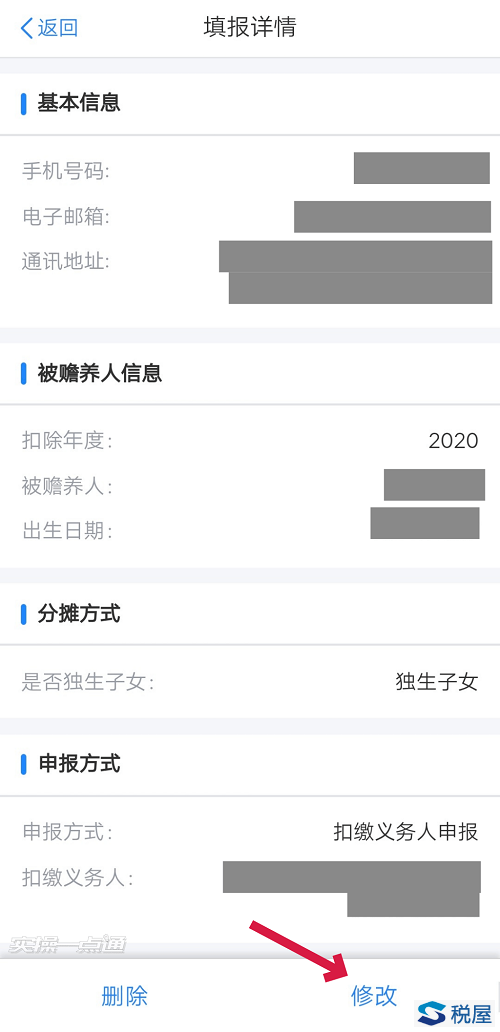This screenshot has width=500, height=1032.
Task: Tap the 修改 button
Action: click(374, 996)
